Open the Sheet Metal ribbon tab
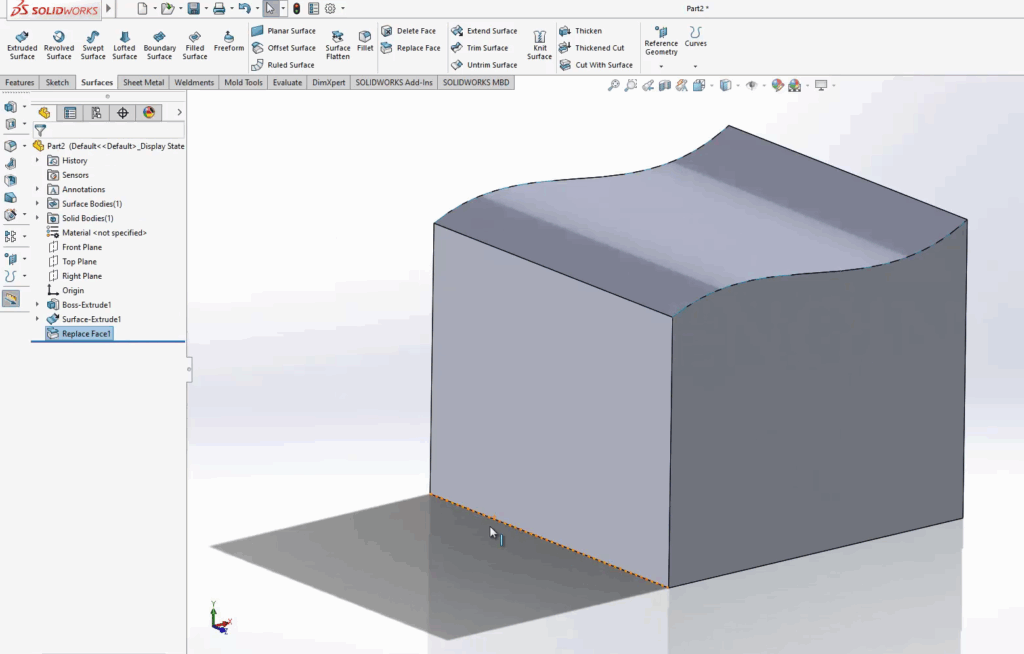Image resolution: width=1024 pixels, height=654 pixels. (x=144, y=82)
